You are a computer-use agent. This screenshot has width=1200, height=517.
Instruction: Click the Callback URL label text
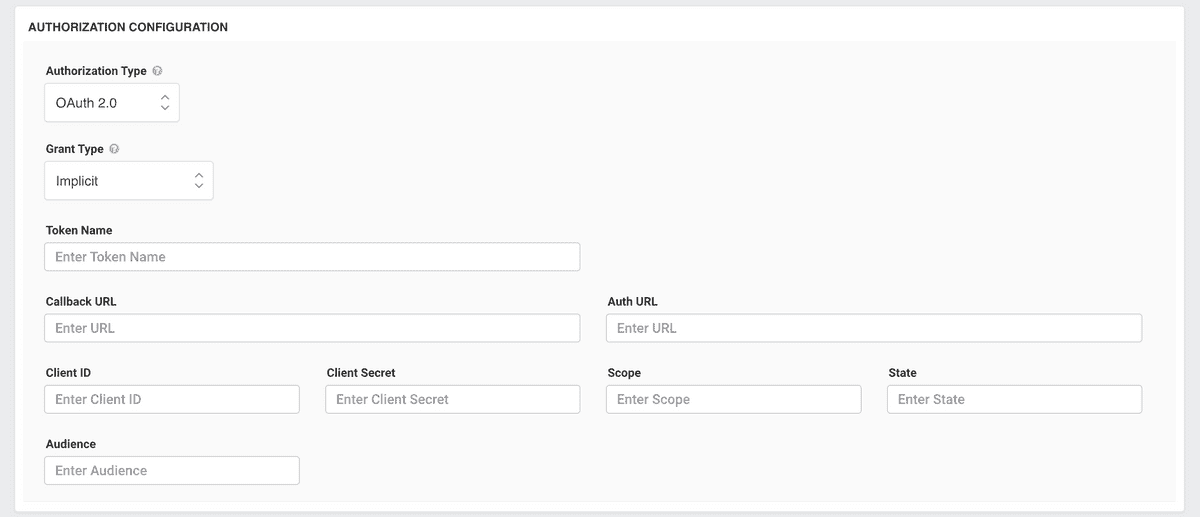click(x=81, y=302)
